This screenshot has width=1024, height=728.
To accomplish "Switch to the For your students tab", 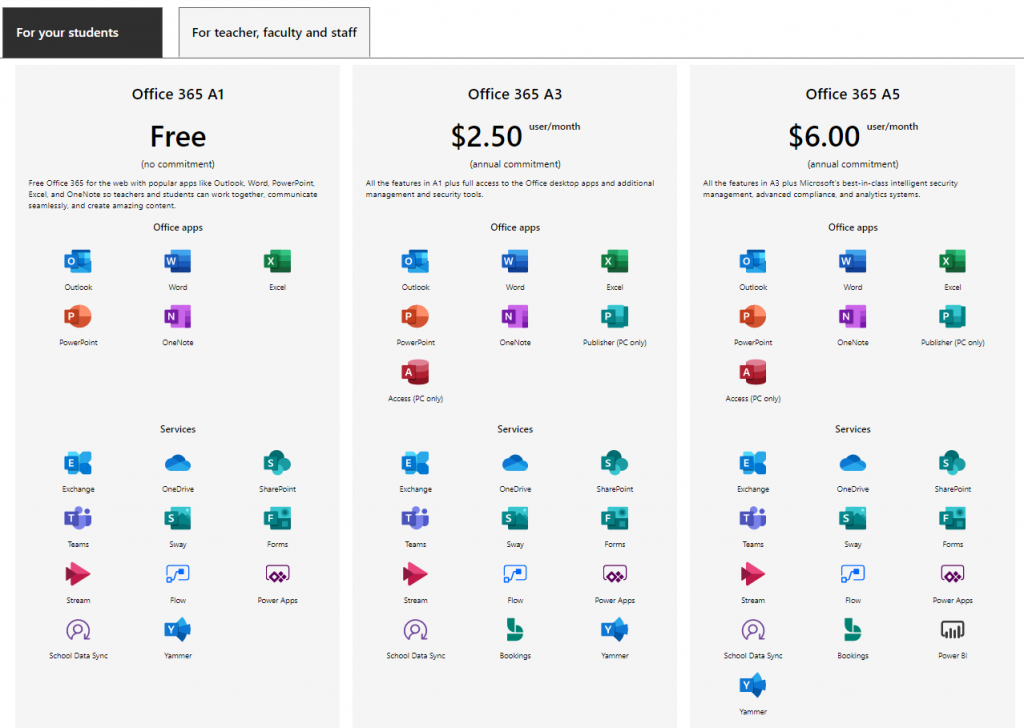I will coord(82,33).
